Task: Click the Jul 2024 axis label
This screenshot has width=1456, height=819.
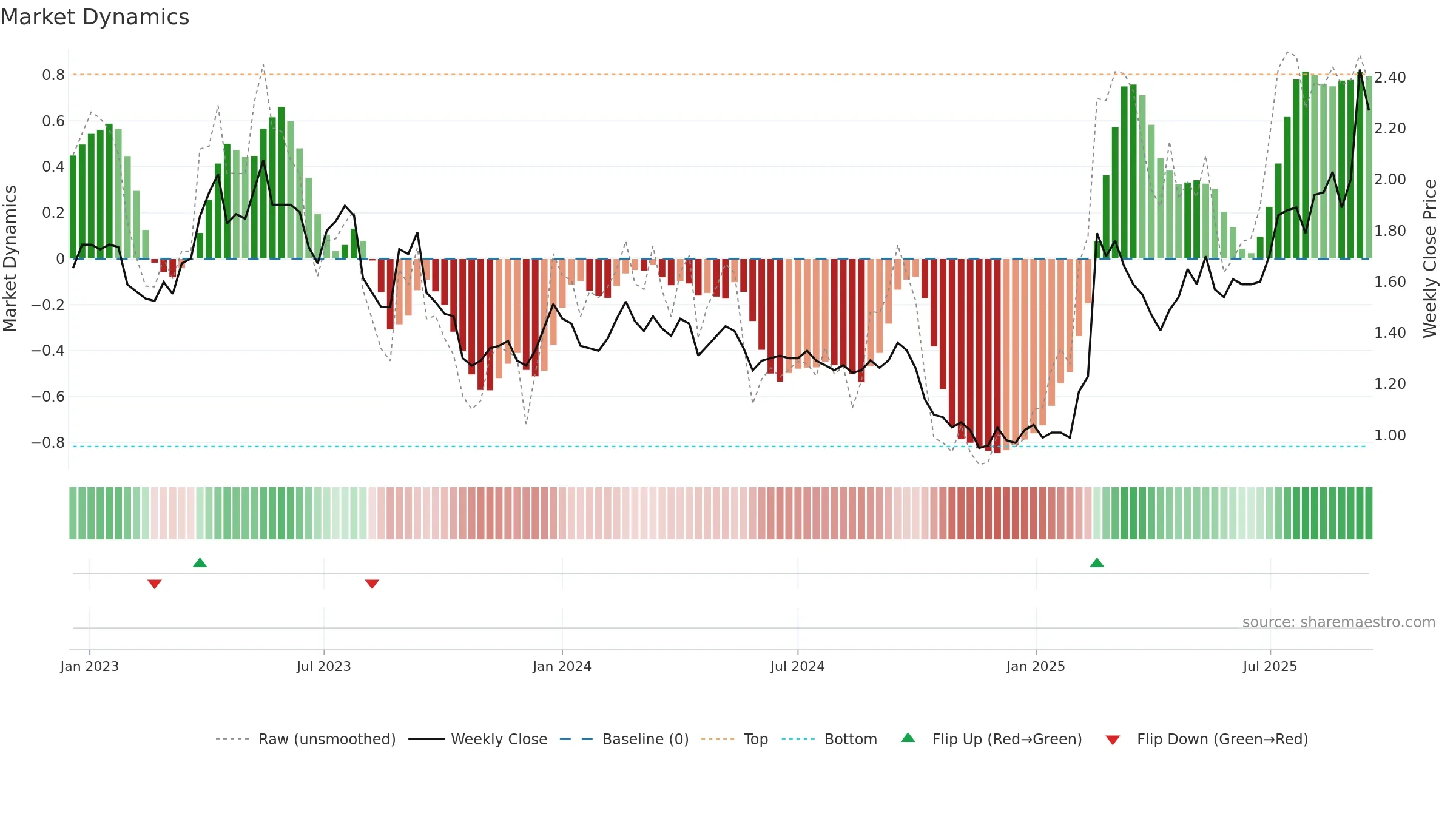Action: click(x=798, y=666)
